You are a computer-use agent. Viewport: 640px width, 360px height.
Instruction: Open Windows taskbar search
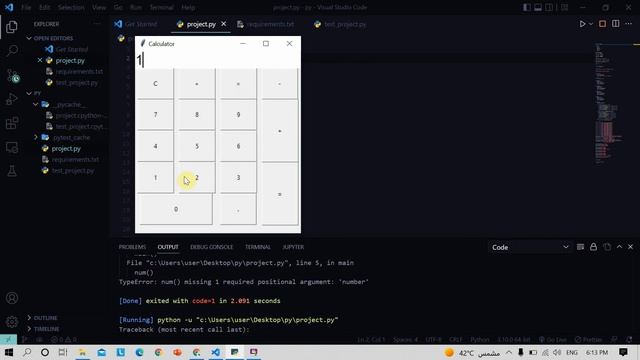click(27, 352)
